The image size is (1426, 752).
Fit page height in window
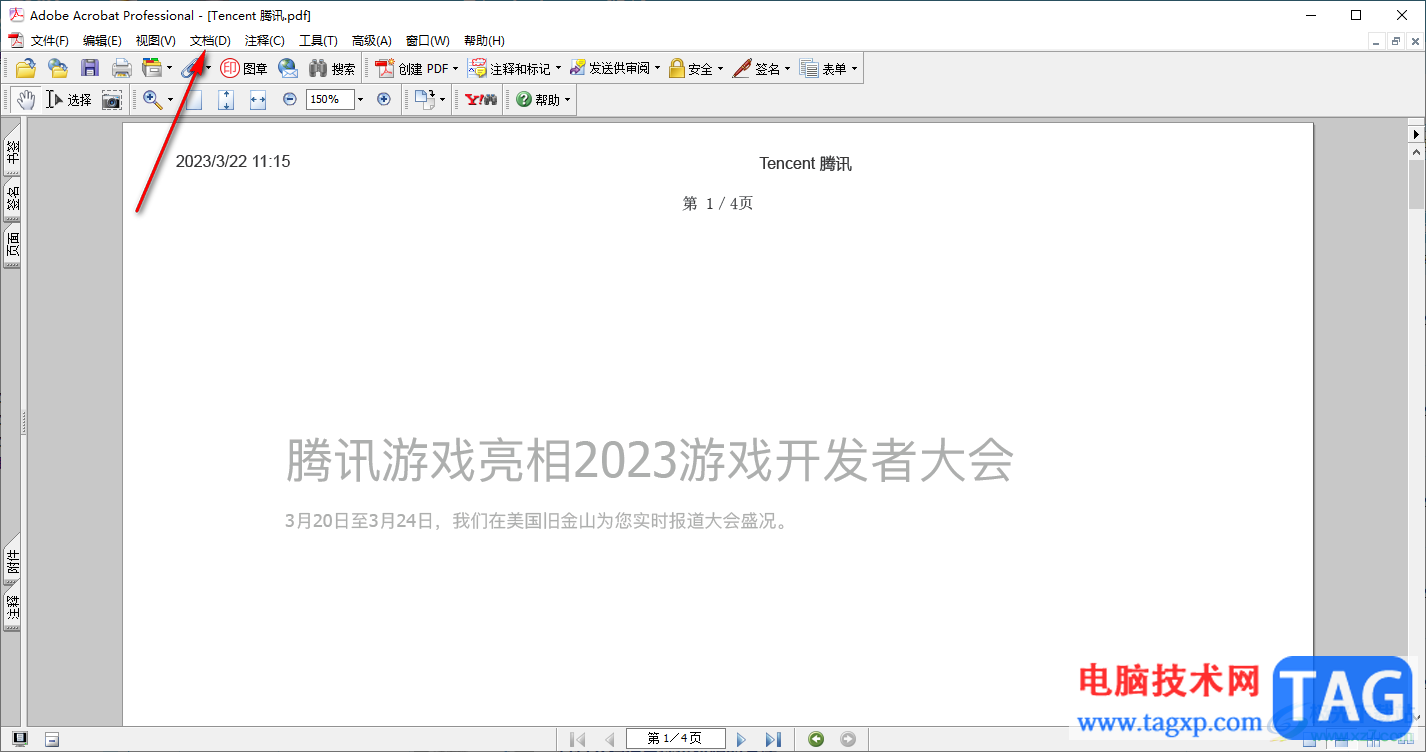coord(226,99)
